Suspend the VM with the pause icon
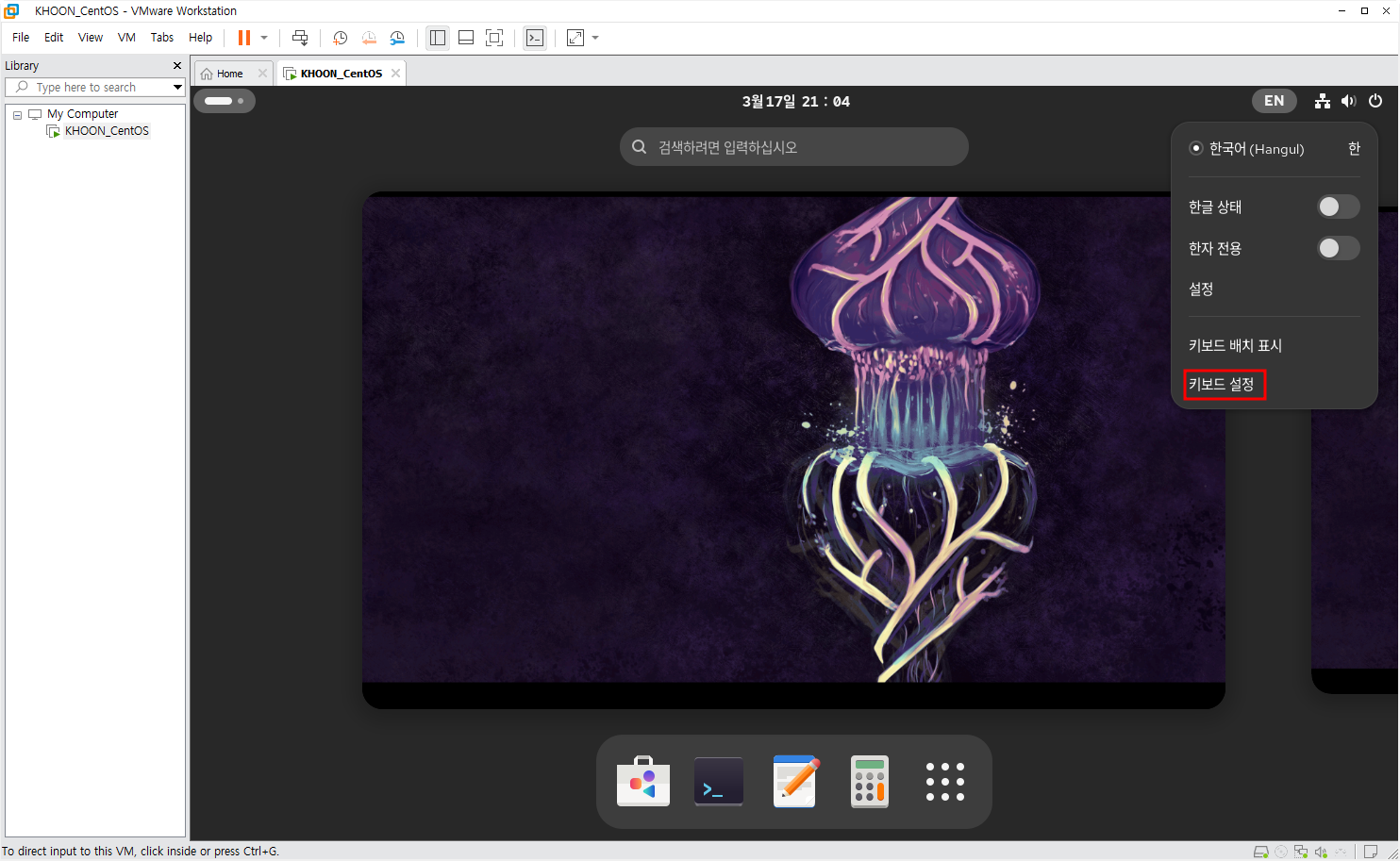1400x861 pixels. [243, 38]
